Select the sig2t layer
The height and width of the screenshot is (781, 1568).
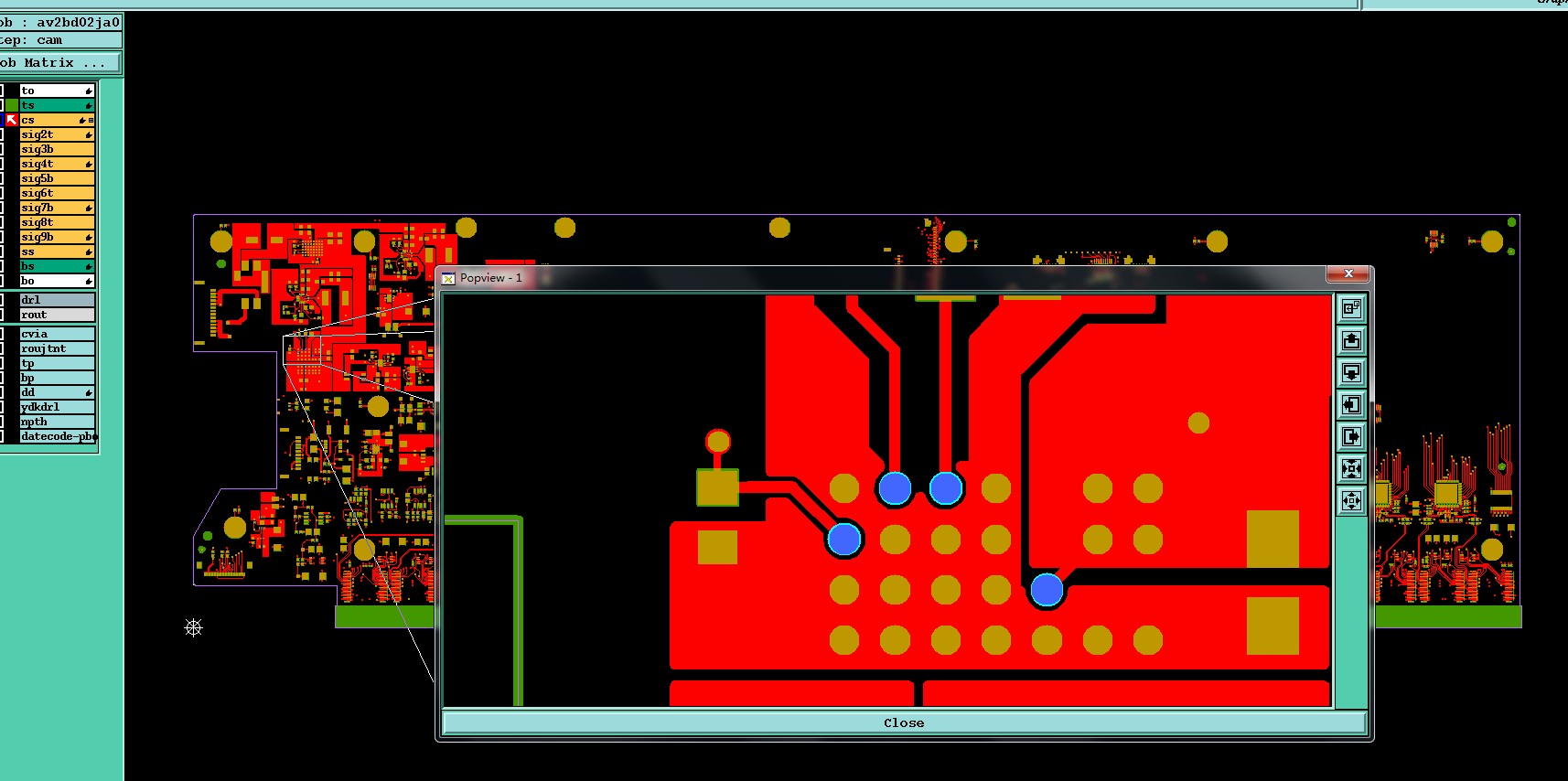pyautogui.click(x=57, y=134)
